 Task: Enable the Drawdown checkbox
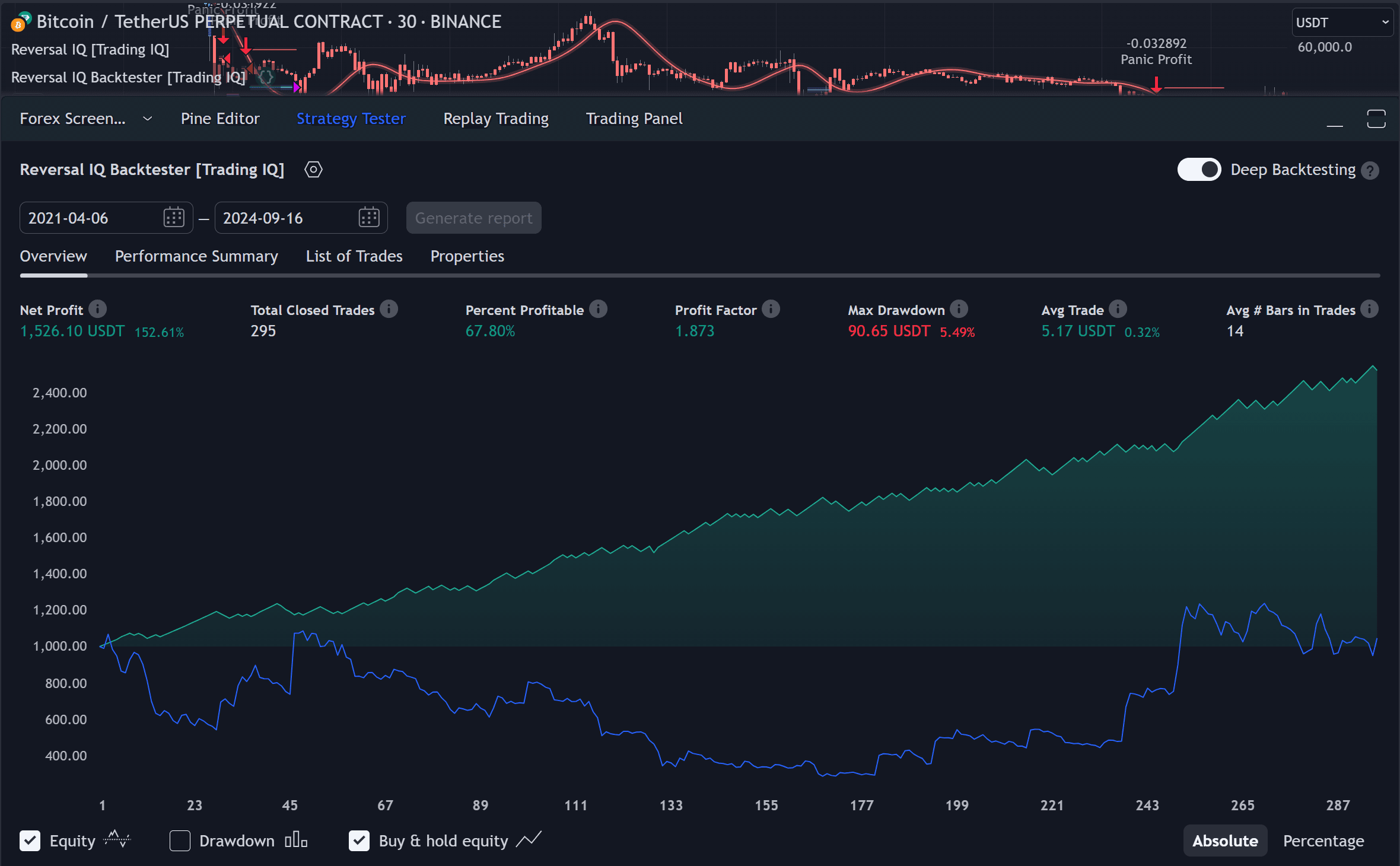click(180, 840)
